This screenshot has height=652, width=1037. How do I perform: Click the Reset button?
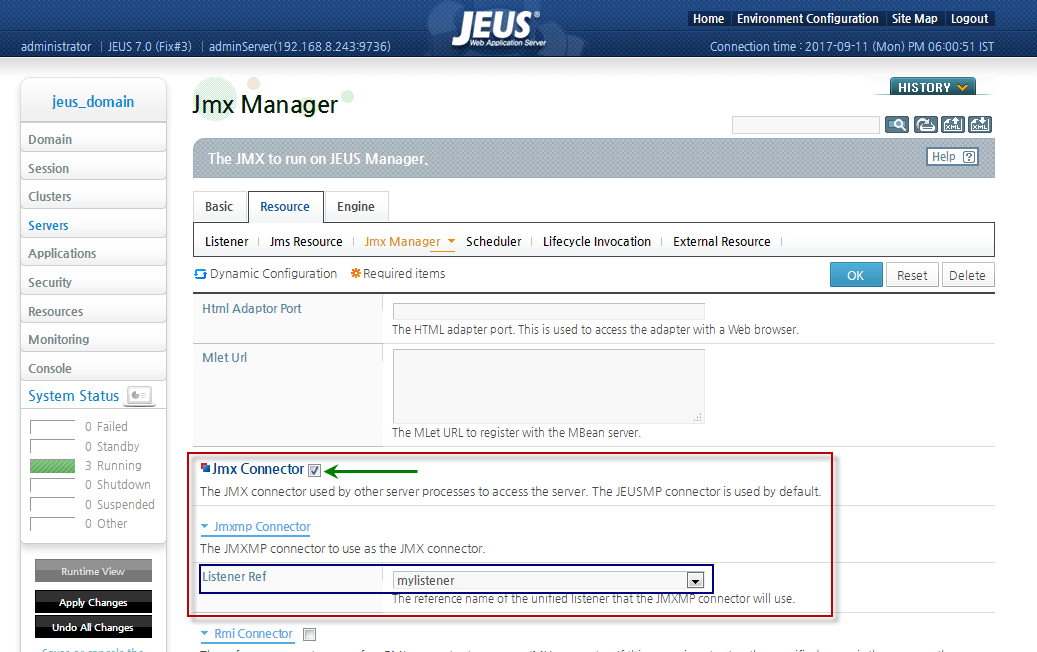[912, 275]
